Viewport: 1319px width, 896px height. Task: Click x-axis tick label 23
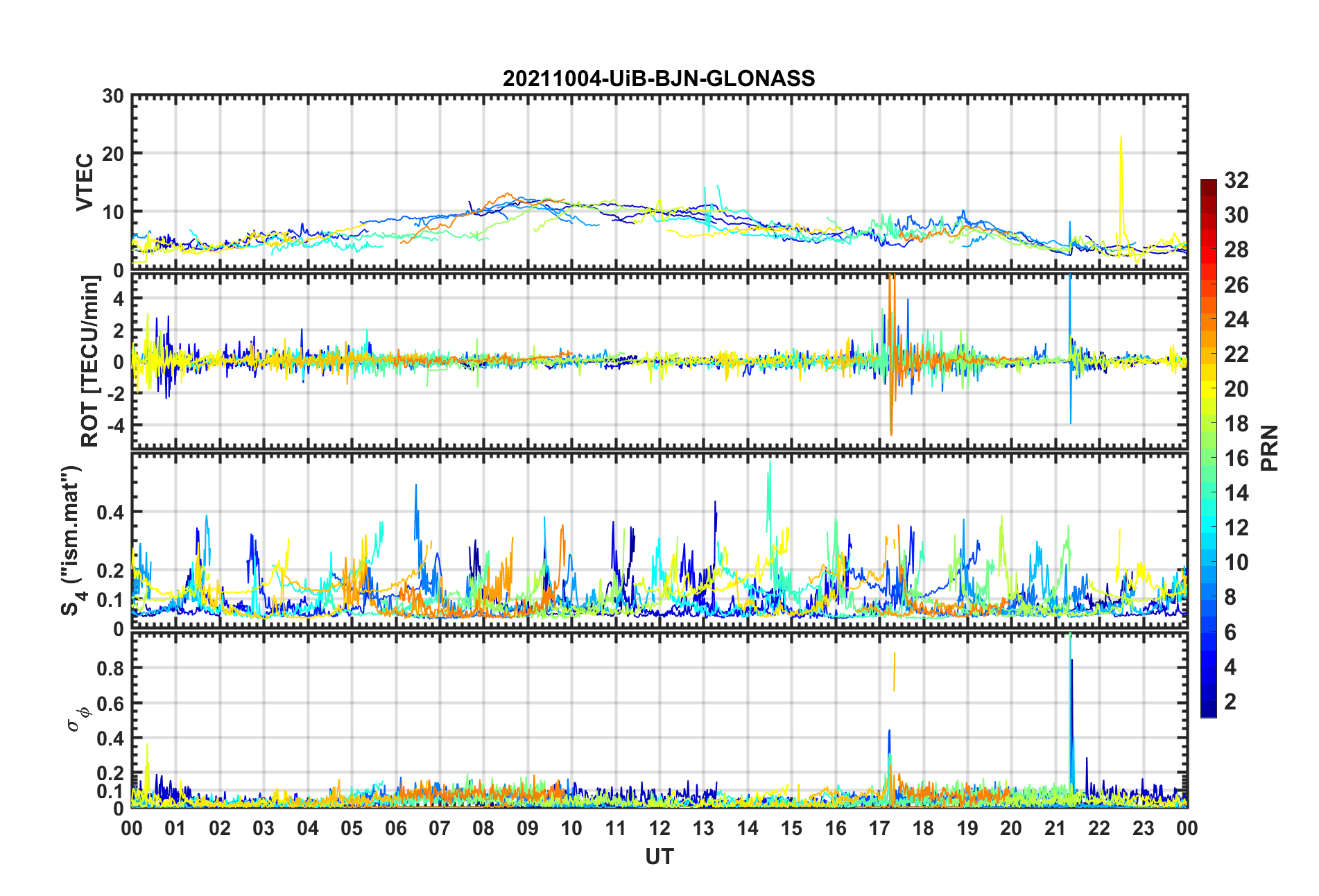pos(1144,828)
